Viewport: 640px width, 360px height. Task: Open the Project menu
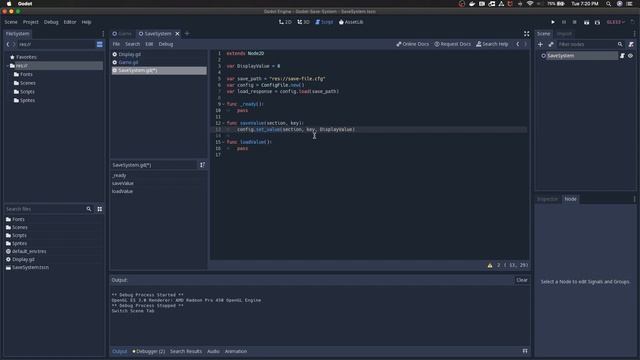pyautogui.click(x=31, y=22)
